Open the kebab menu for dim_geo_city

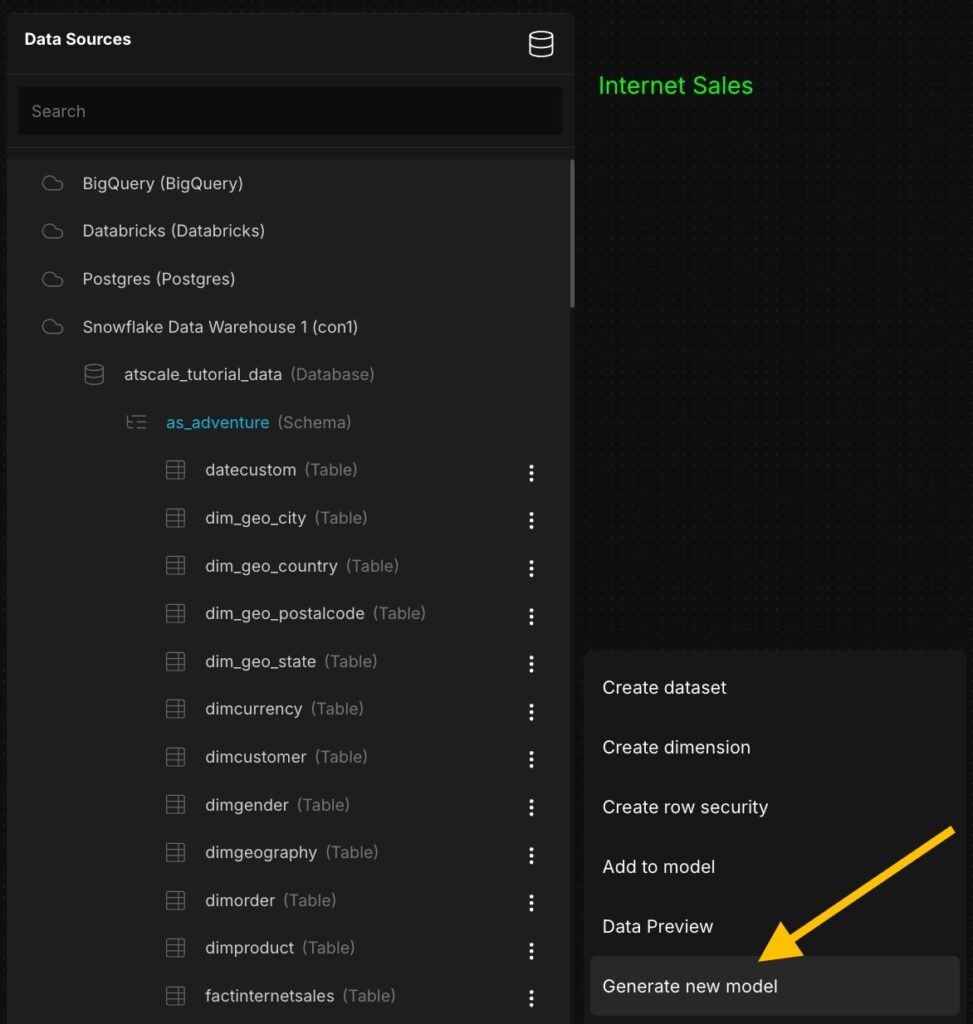click(x=531, y=520)
